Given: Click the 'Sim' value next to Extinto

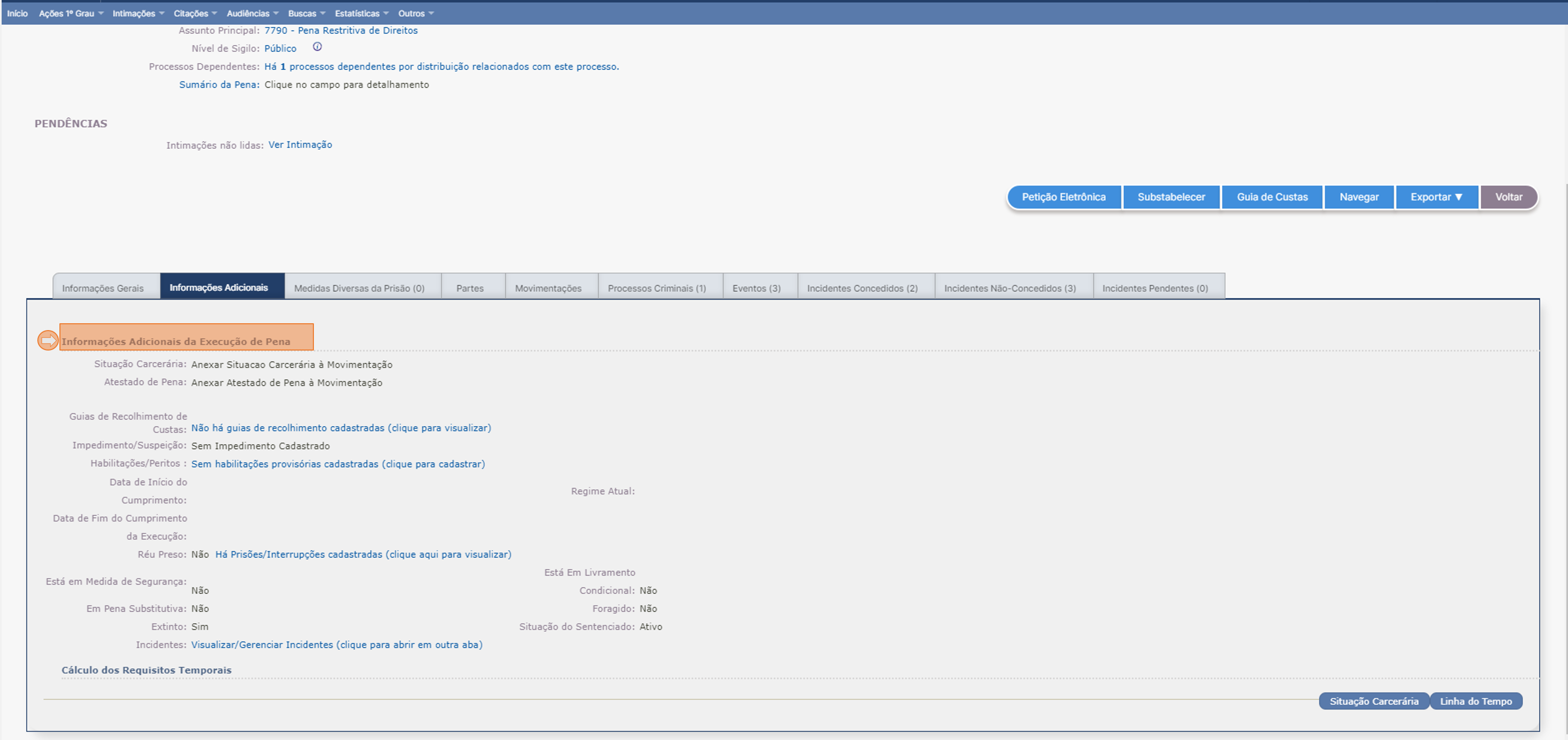Looking at the screenshot, I should tap(200, 627).
